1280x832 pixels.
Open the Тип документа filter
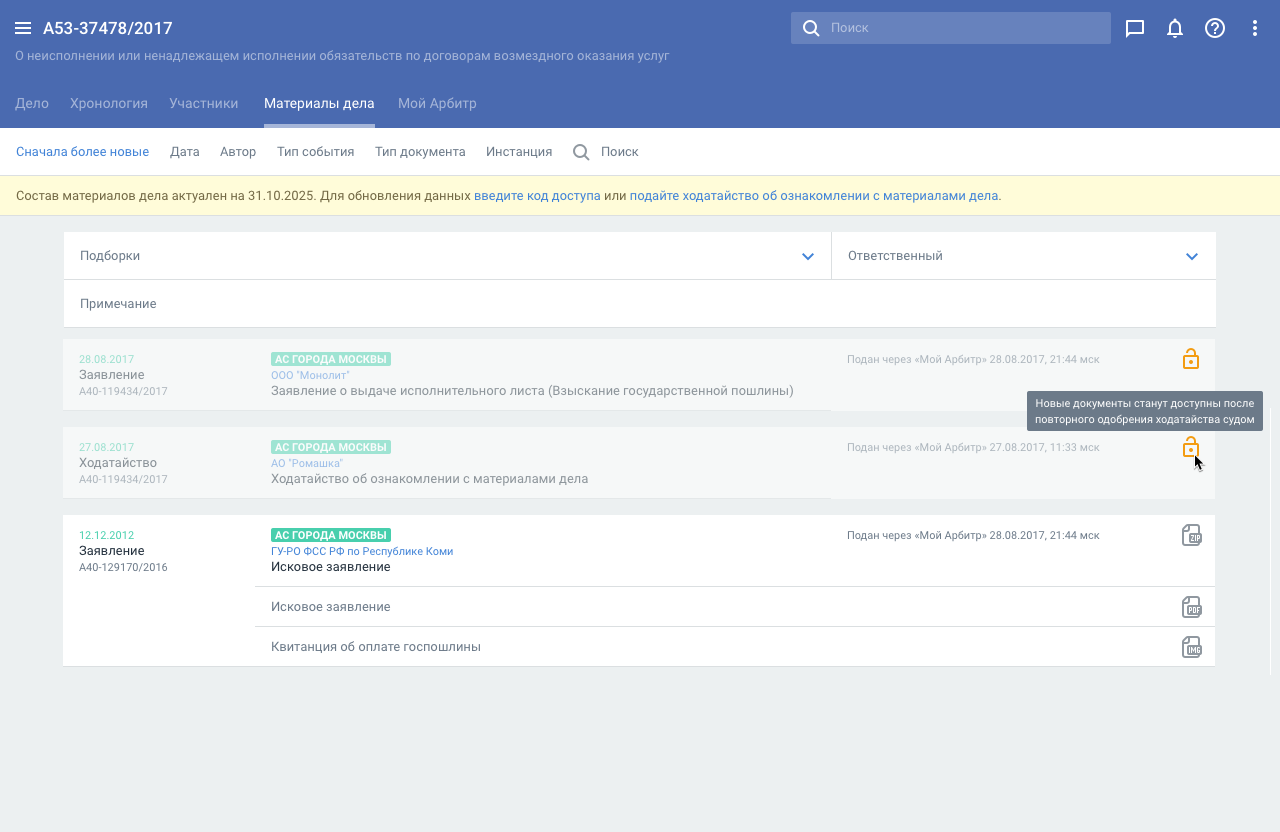(420, 152)
